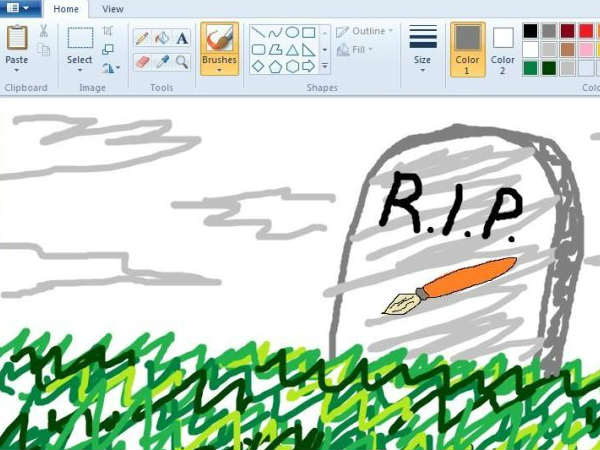Click the Resize icon

pyautogui.click(x=108, y=49)
